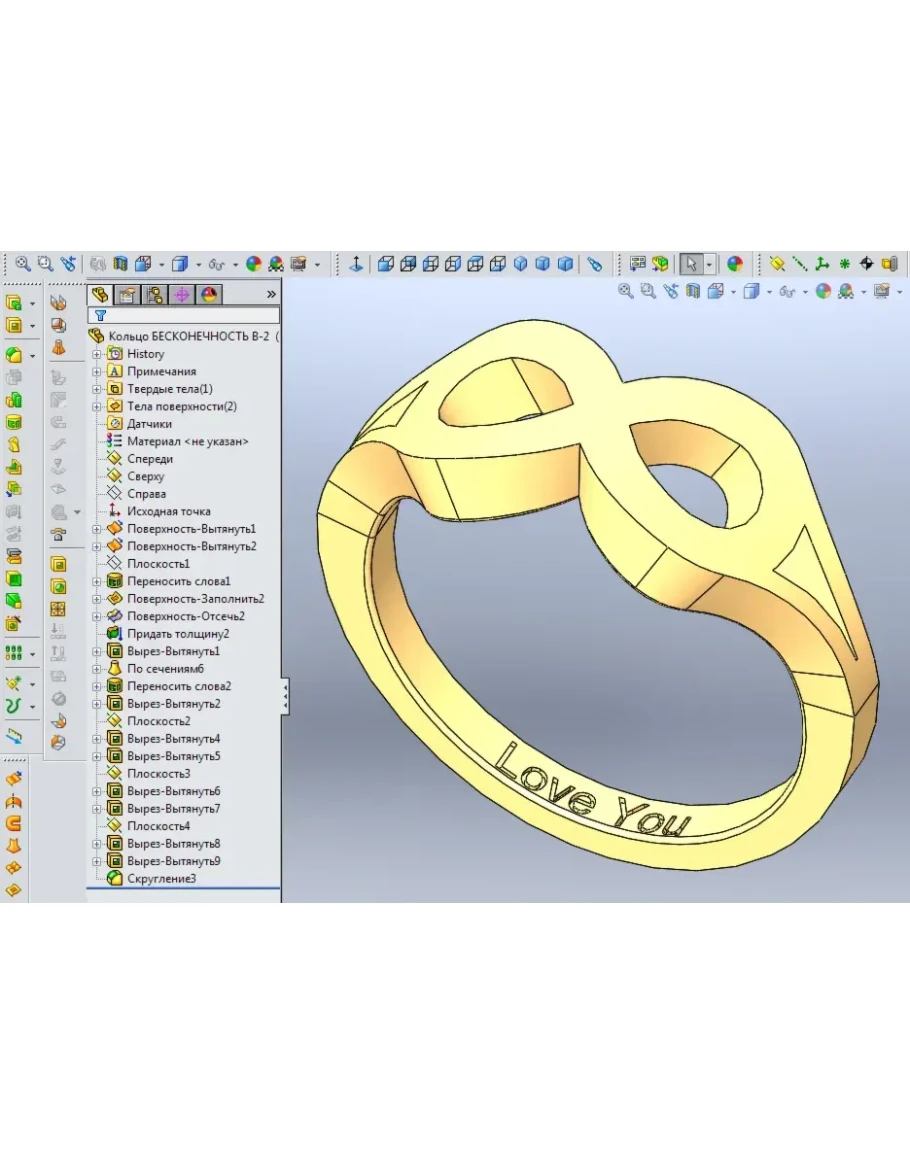Click Zoom to Fit in top toolbar
Screen dimensions: 910x1155
click(x=22, y=264)
